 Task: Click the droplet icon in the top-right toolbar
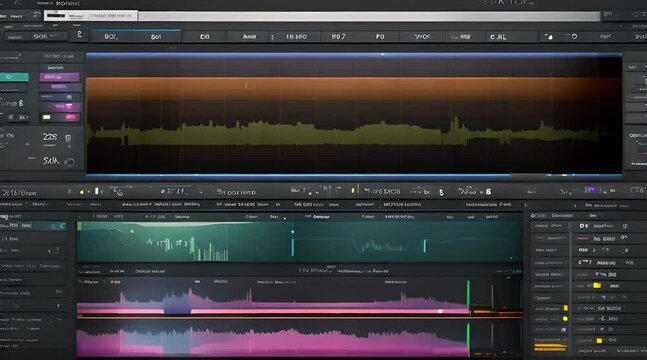pos(549,37)
